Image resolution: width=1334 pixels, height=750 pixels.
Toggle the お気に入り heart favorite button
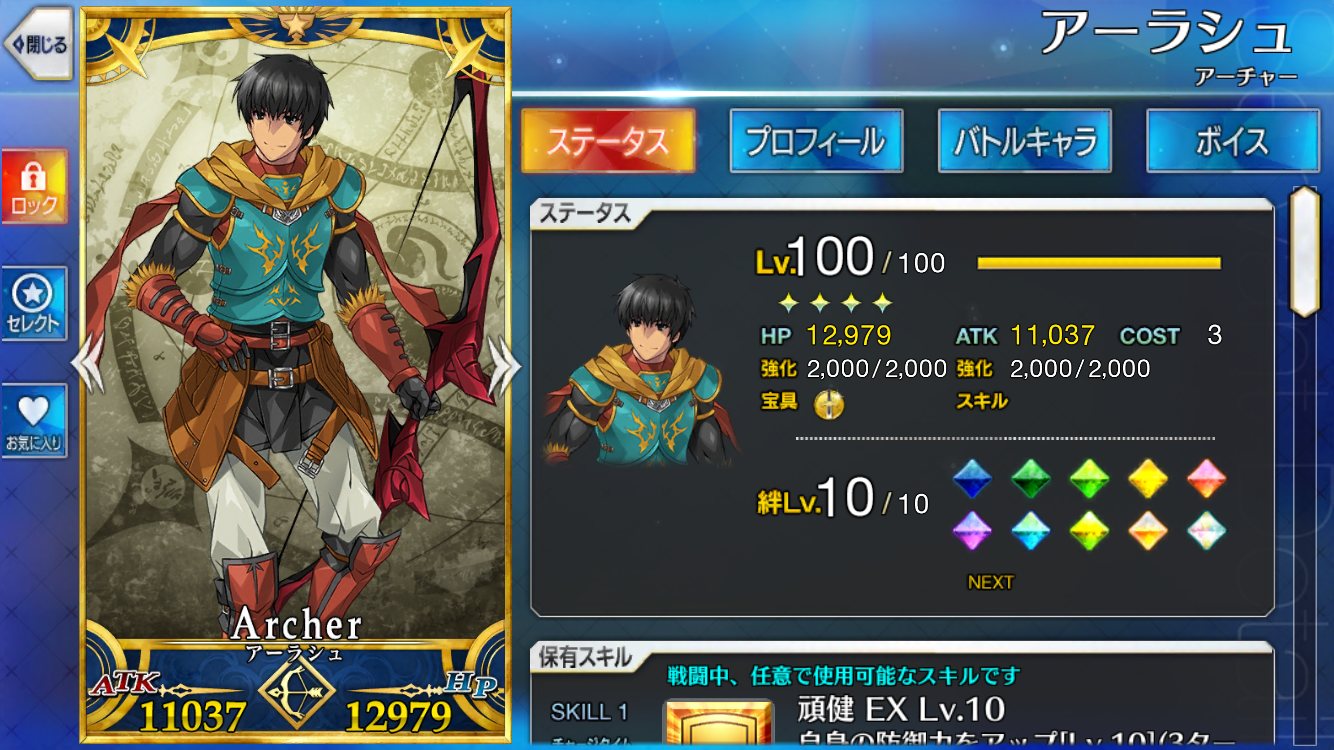click(x=35, y=421)
